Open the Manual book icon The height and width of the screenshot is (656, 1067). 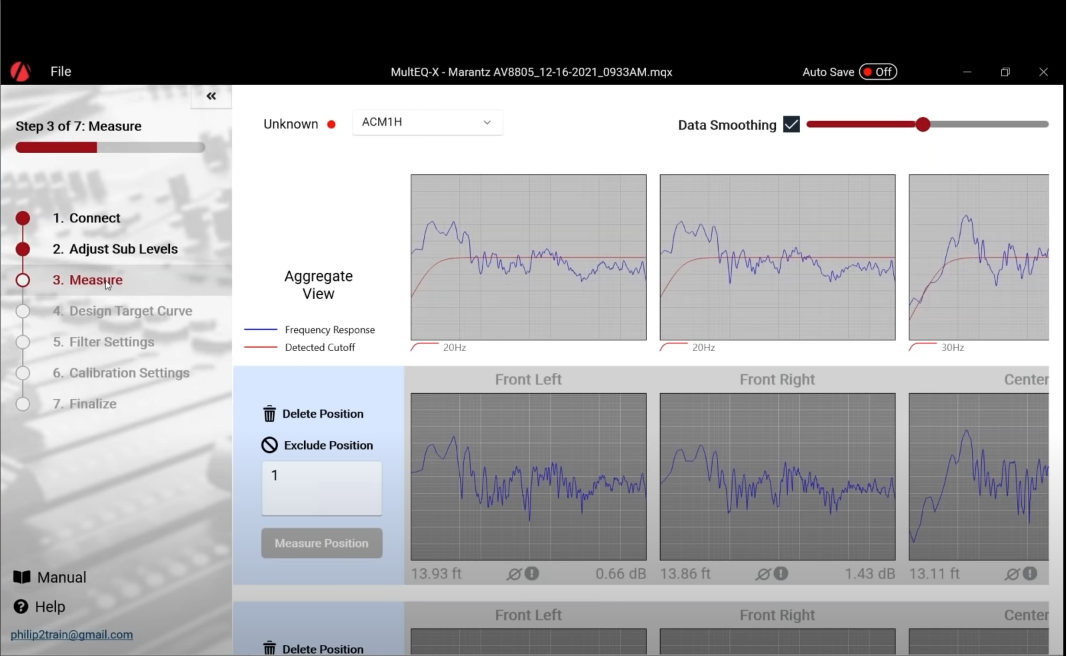(x=21, y=577)
